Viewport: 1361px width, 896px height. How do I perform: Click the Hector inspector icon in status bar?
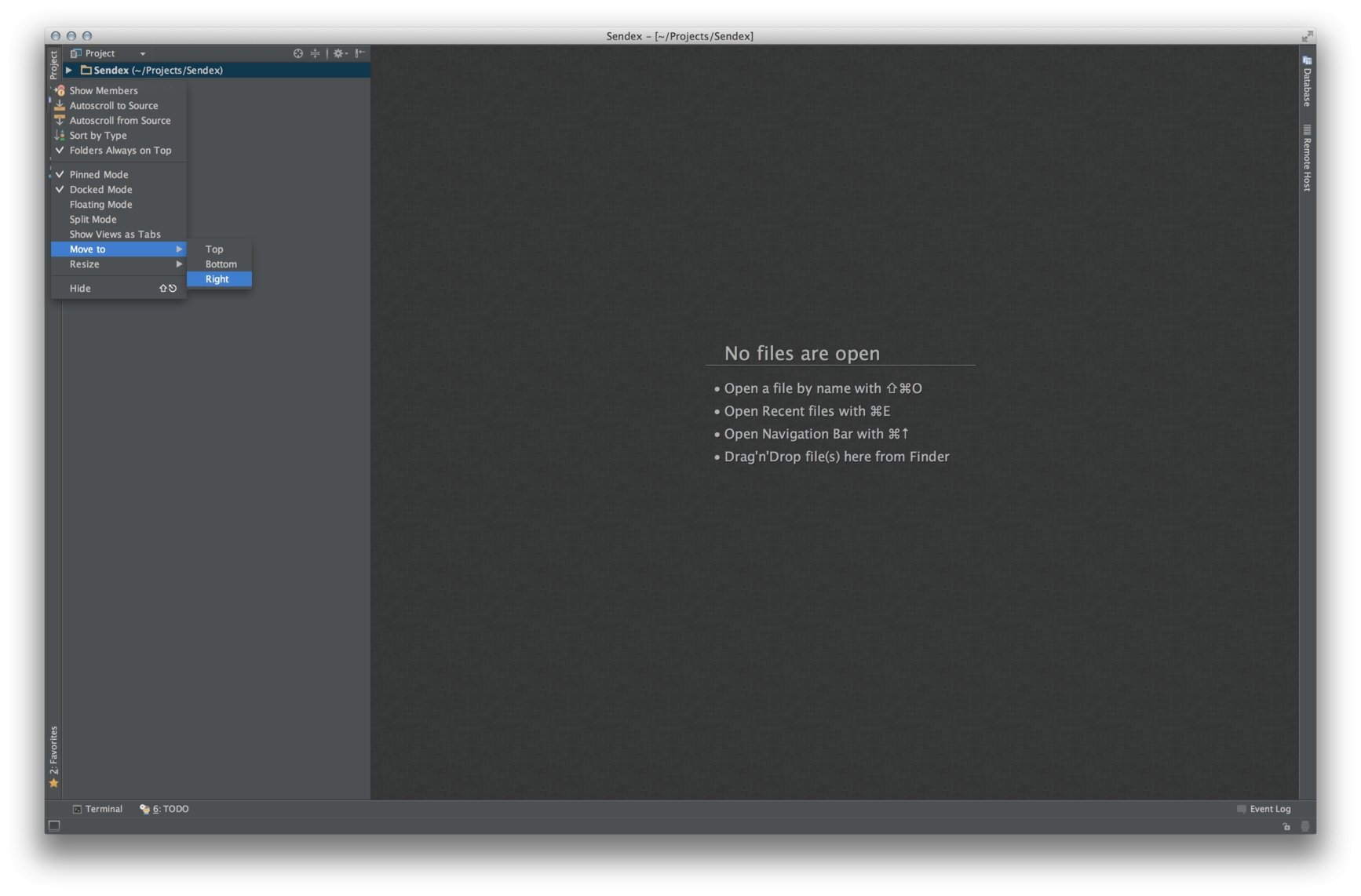point(1305,826)
